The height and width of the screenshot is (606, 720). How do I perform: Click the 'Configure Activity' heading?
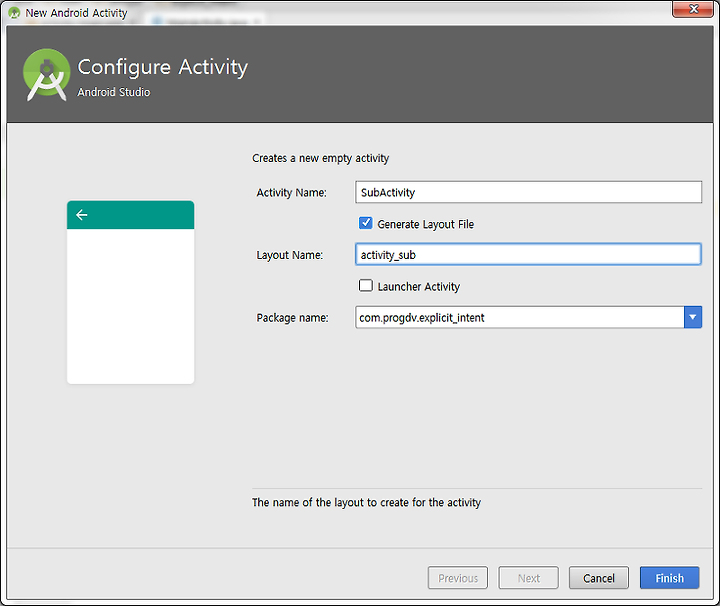click(x=163, y=67)
